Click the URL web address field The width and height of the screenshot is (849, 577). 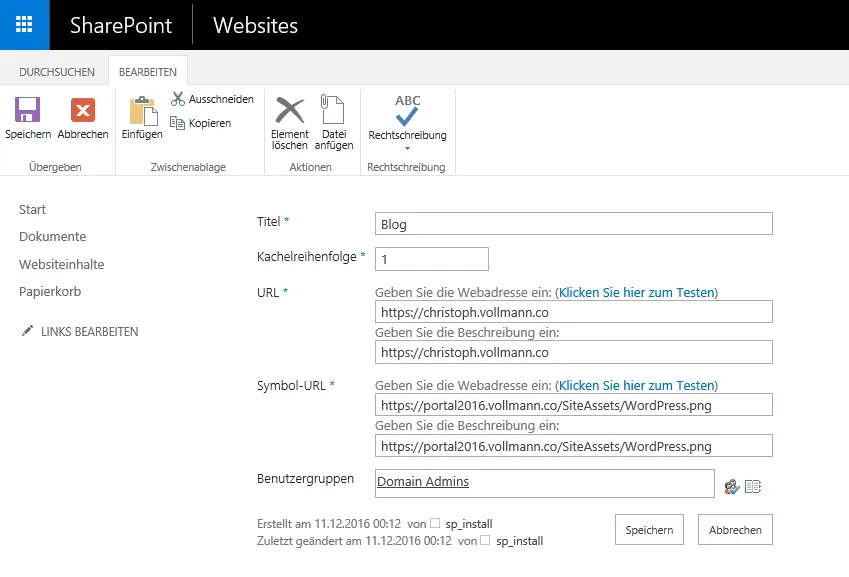pyautogui.click(x=573, y=312)
